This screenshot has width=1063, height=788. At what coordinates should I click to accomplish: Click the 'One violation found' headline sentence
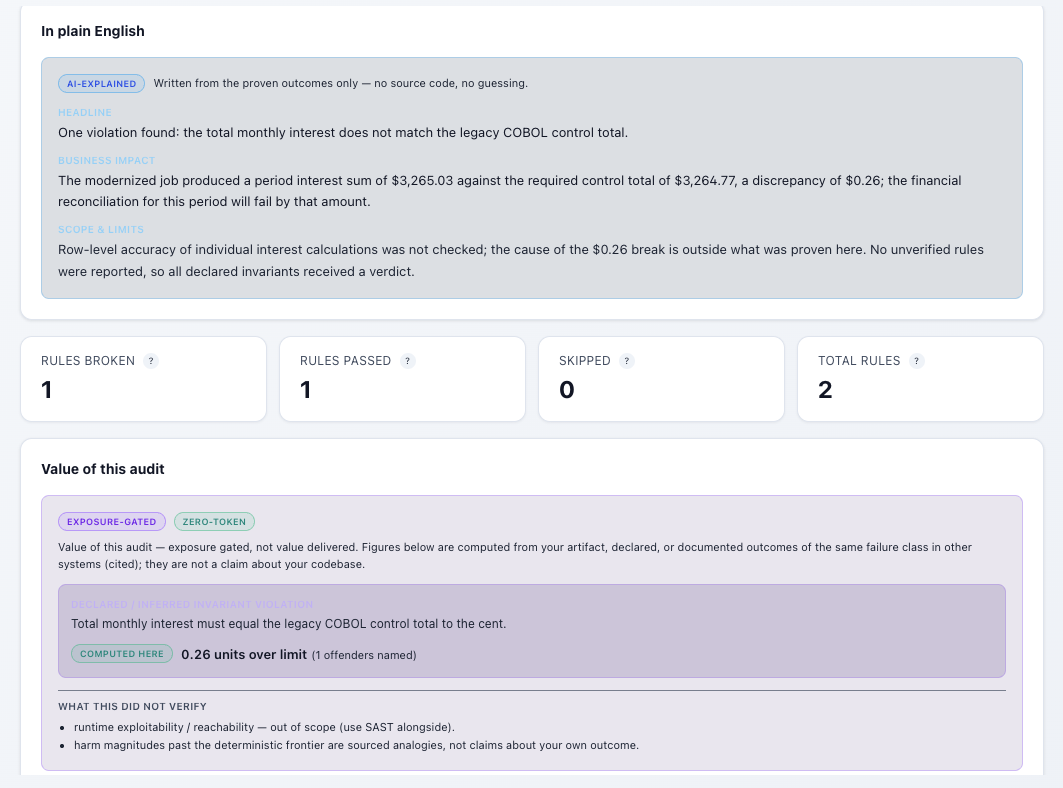[x=343, y=133]
